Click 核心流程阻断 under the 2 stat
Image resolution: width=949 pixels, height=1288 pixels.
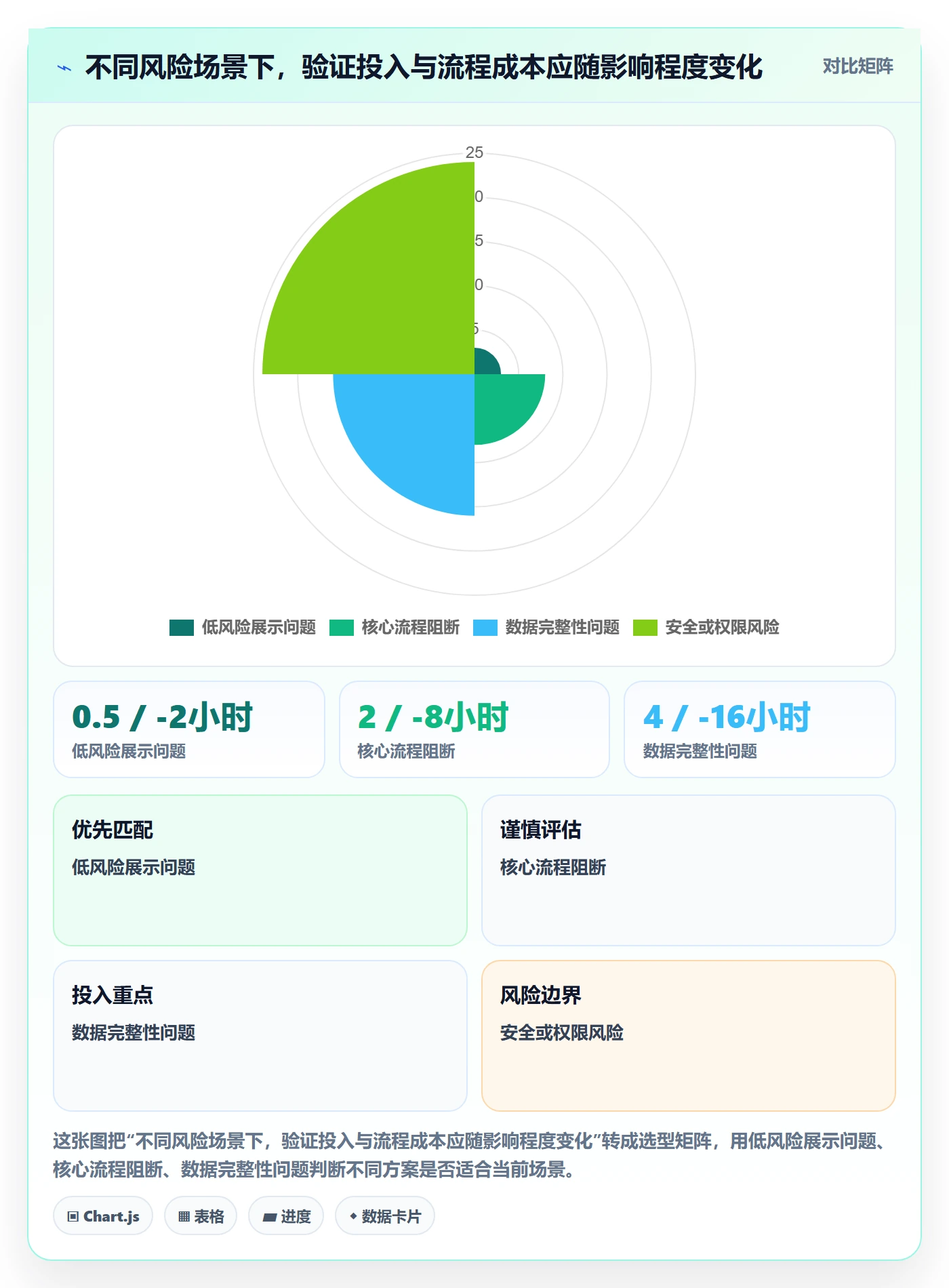(x=407, y=751)
